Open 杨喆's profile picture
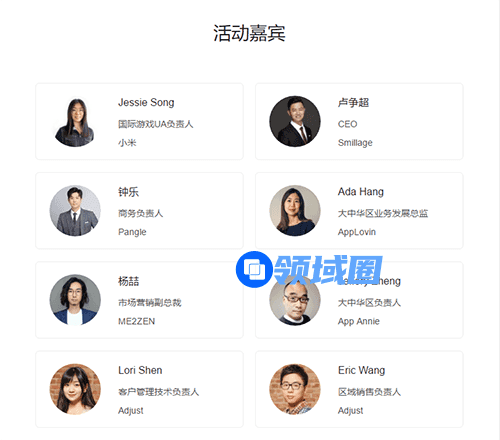500x440 pixels. tap(75, 300)
